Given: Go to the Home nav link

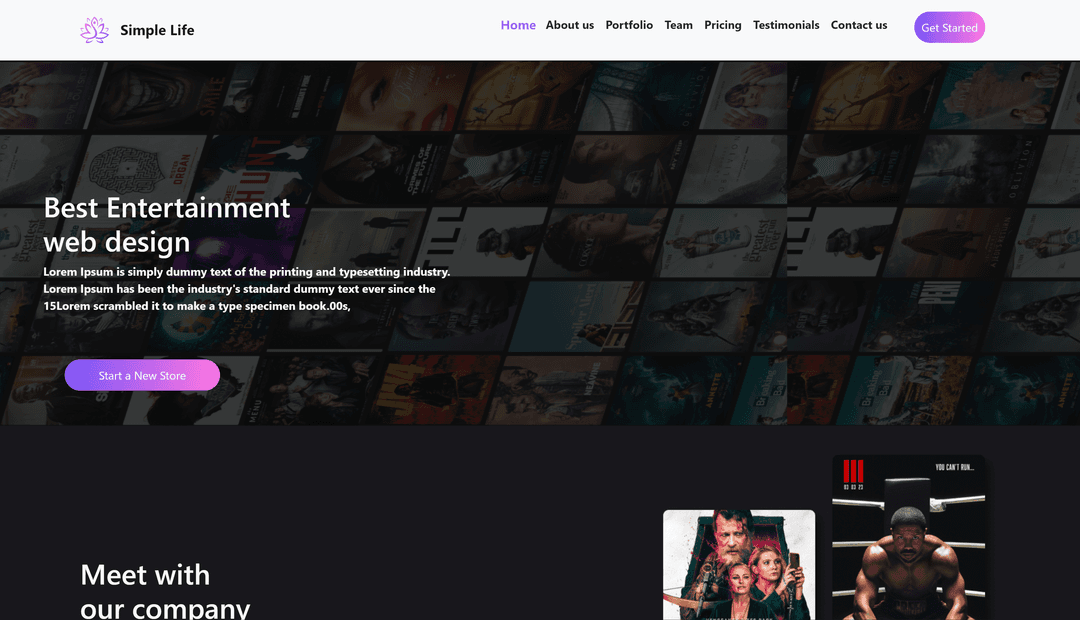Looking at the screenshot, I should pos(518,25).
